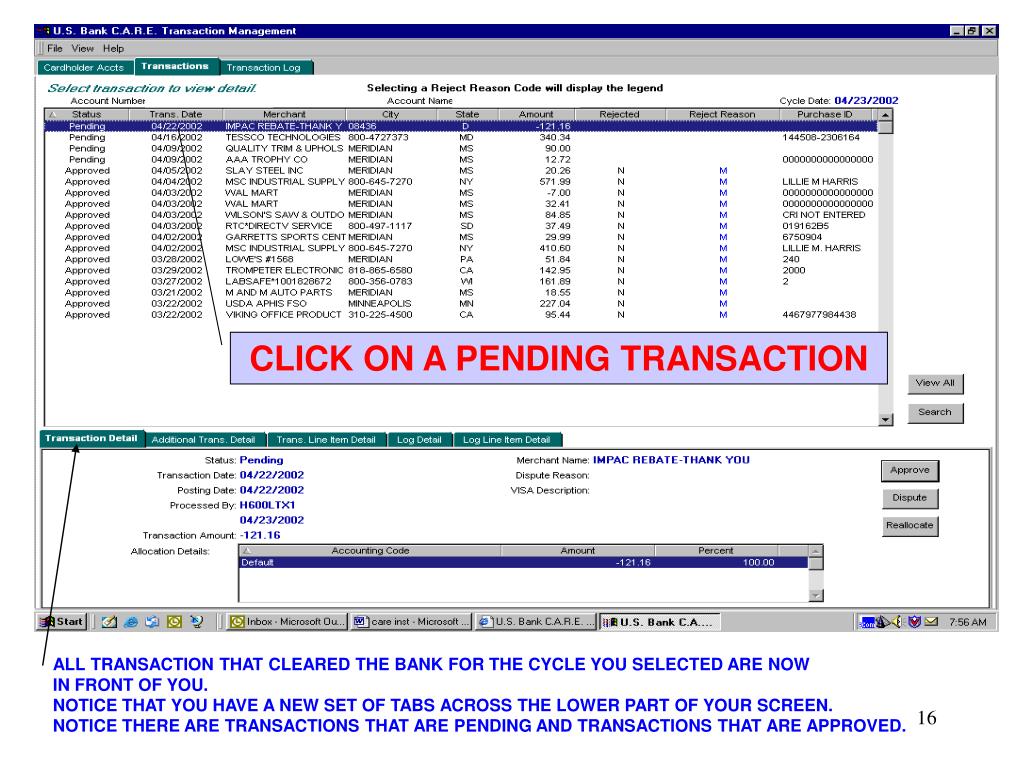The width and height of the screenshot is (1024, 768).
Task: Switch to Cardholder Accts tab
Action: tap(84, 67)
